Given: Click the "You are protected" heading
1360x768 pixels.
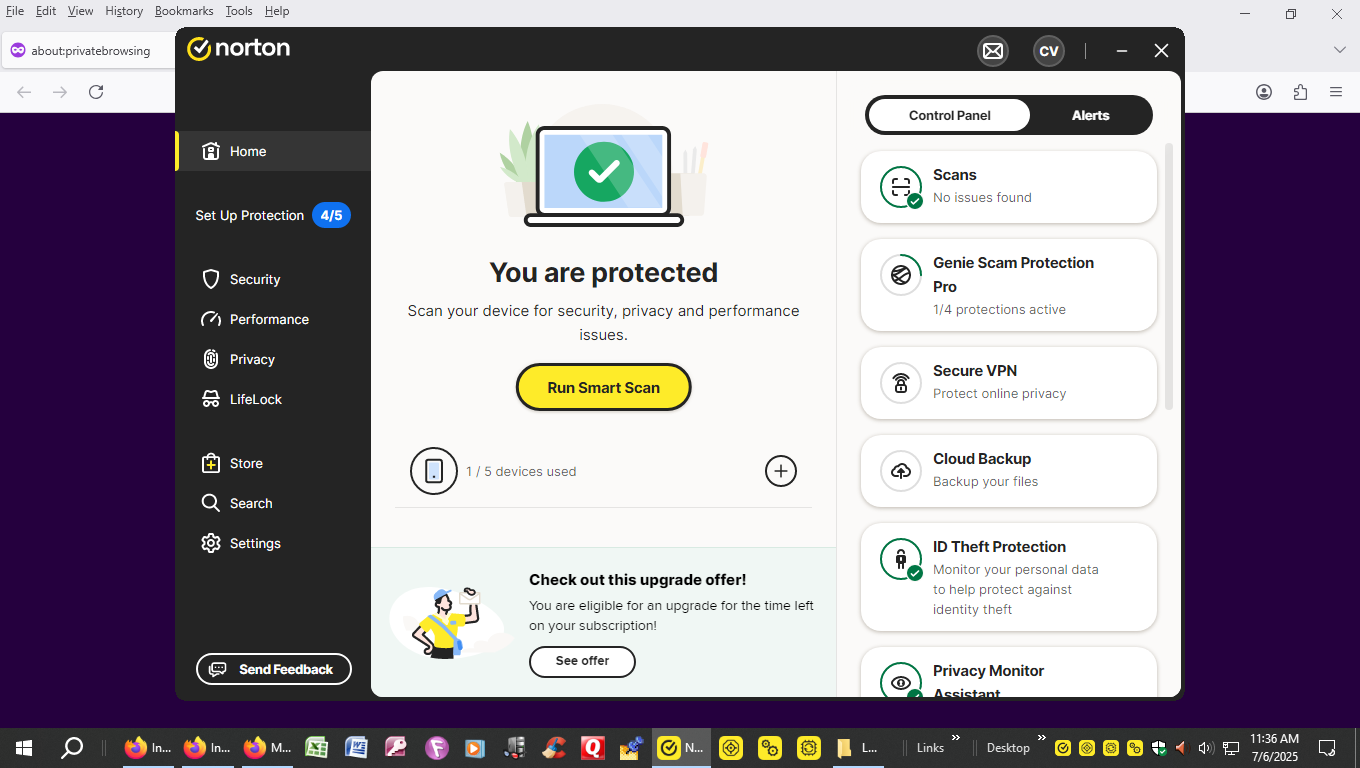Looking at the screenshot, I should pos(603,272).
